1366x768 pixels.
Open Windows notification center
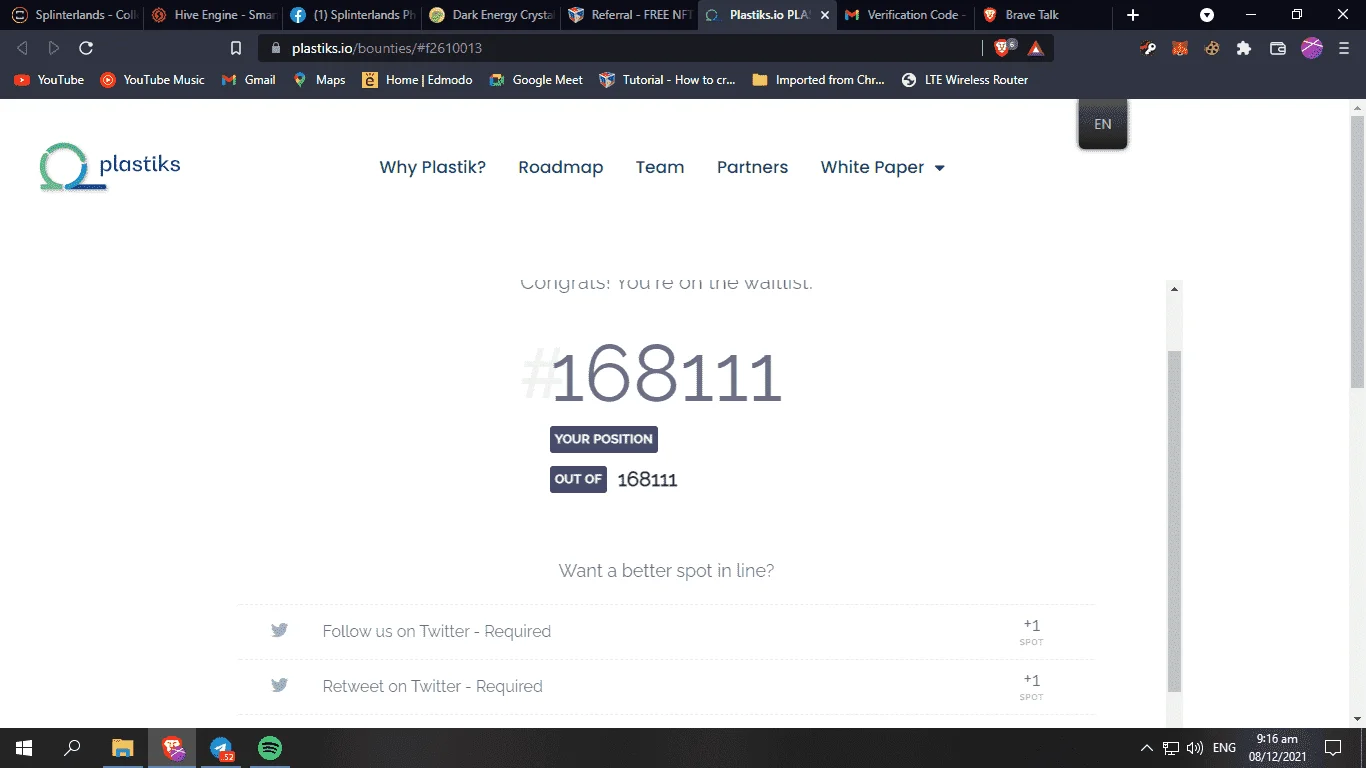1333,748
